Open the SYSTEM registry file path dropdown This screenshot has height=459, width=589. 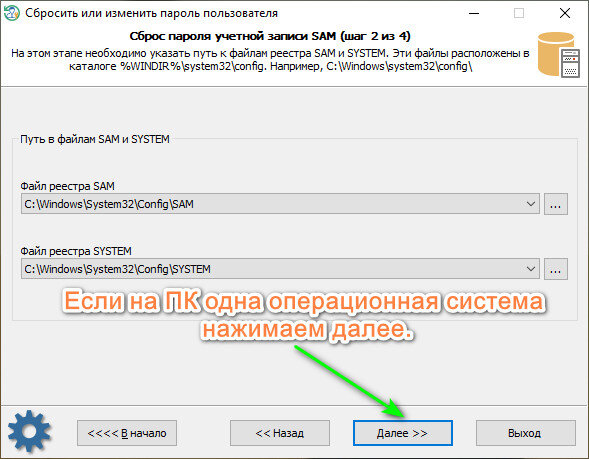pyautogui.click(x=530, y=269)
